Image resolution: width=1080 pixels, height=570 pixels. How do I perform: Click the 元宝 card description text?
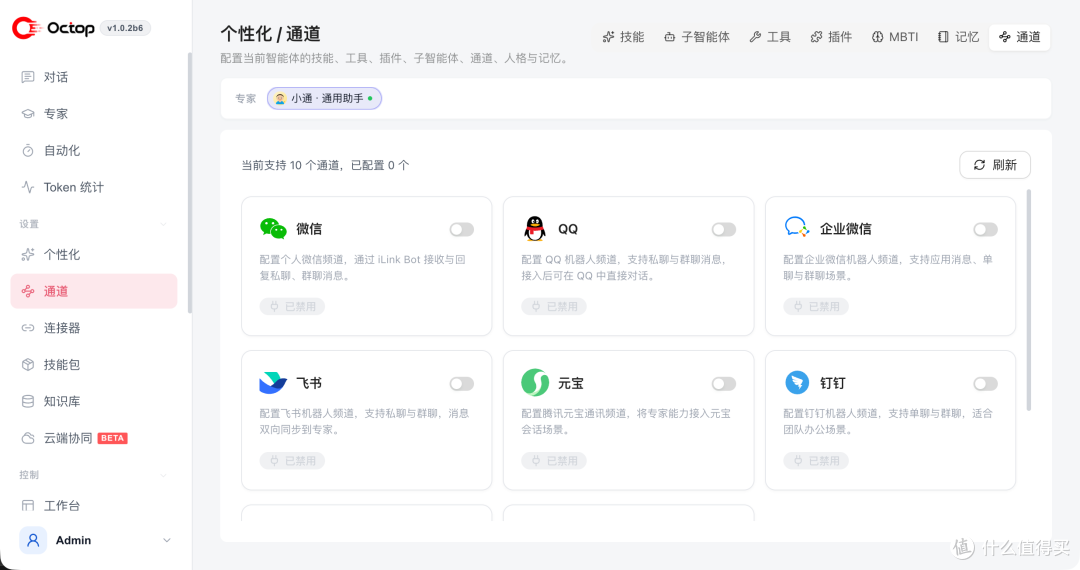[x=626, y=421]
